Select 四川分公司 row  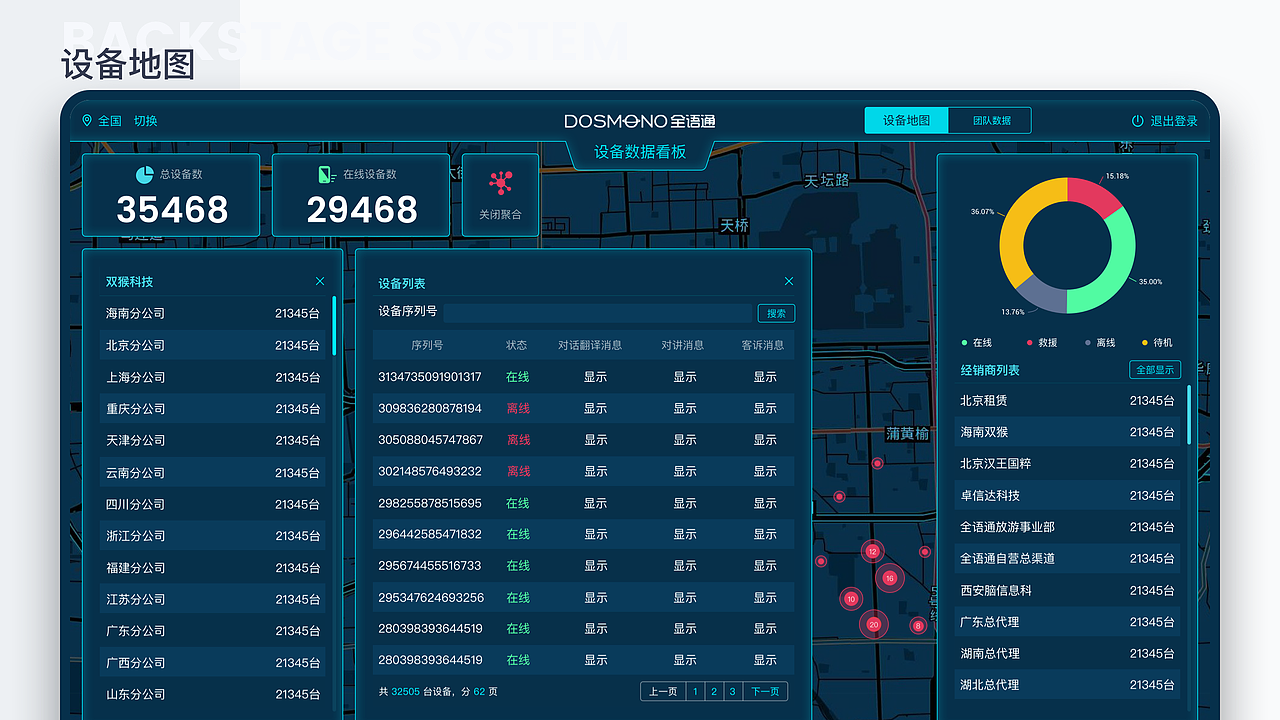[213, 504]
